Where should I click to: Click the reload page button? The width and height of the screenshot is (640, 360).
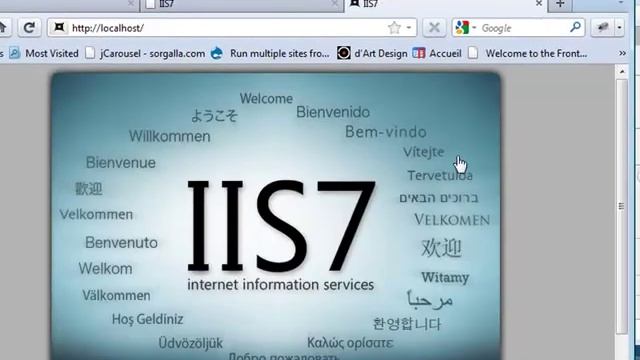tap(29, 28)
